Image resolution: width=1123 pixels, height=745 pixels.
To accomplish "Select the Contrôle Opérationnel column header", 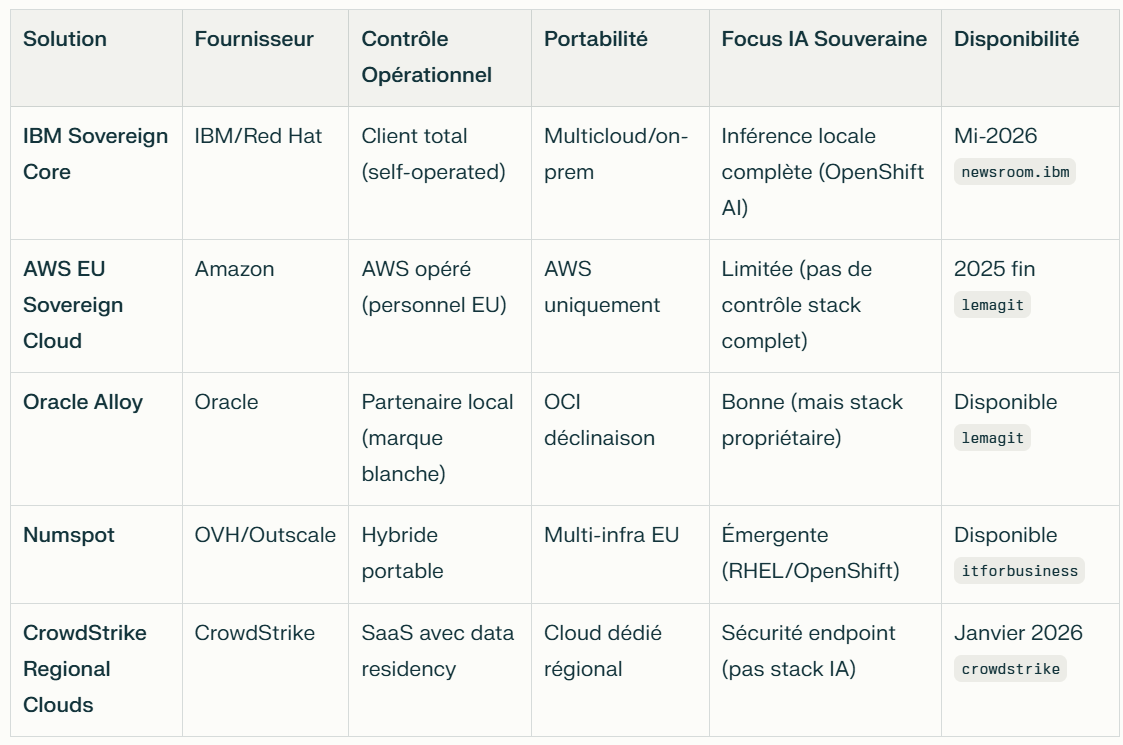I will tap(426, 57).
